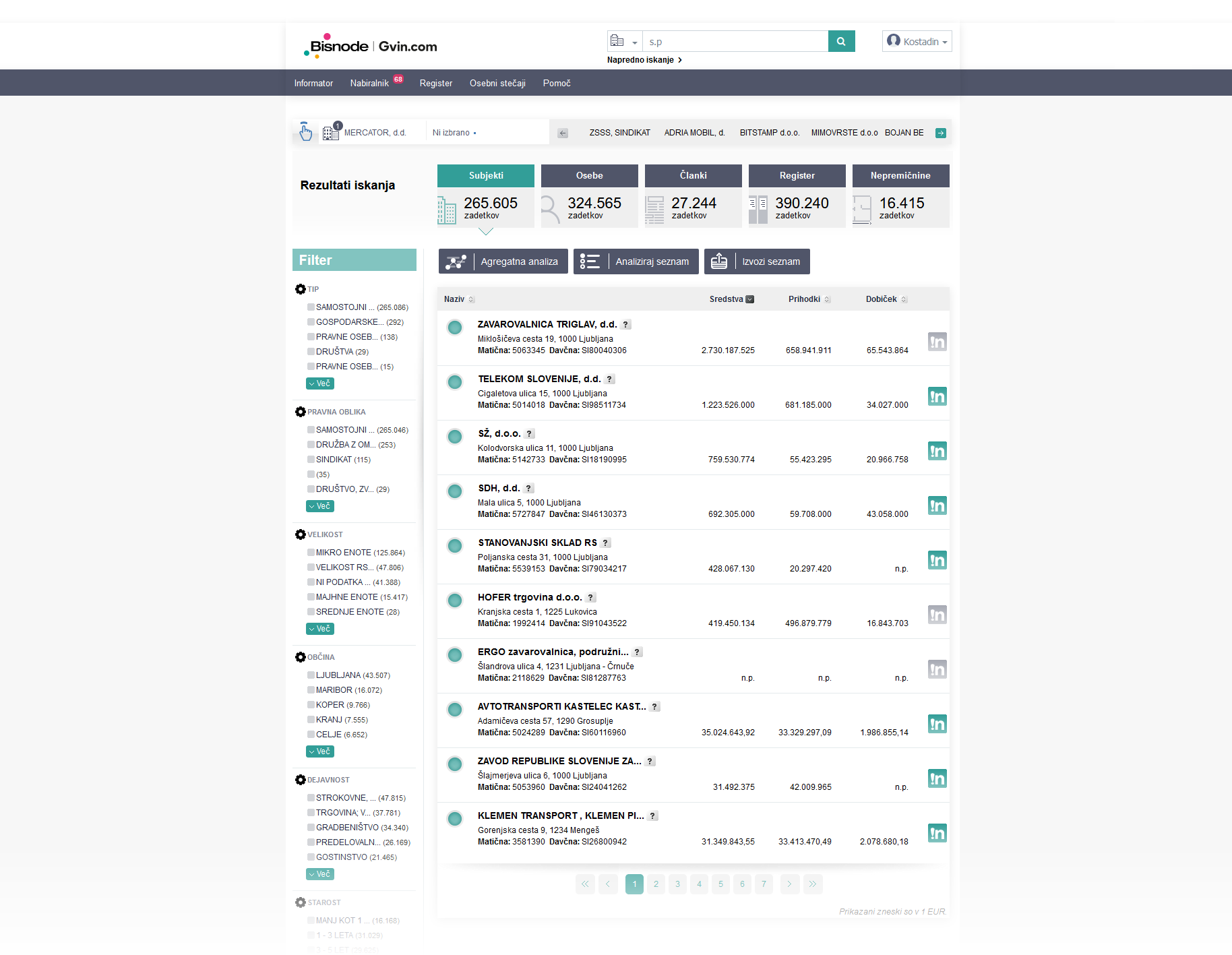Screen dimensions: 1232x955
Task: Click the !n icon for SDH, d.d.
Action: coord(937,505)
